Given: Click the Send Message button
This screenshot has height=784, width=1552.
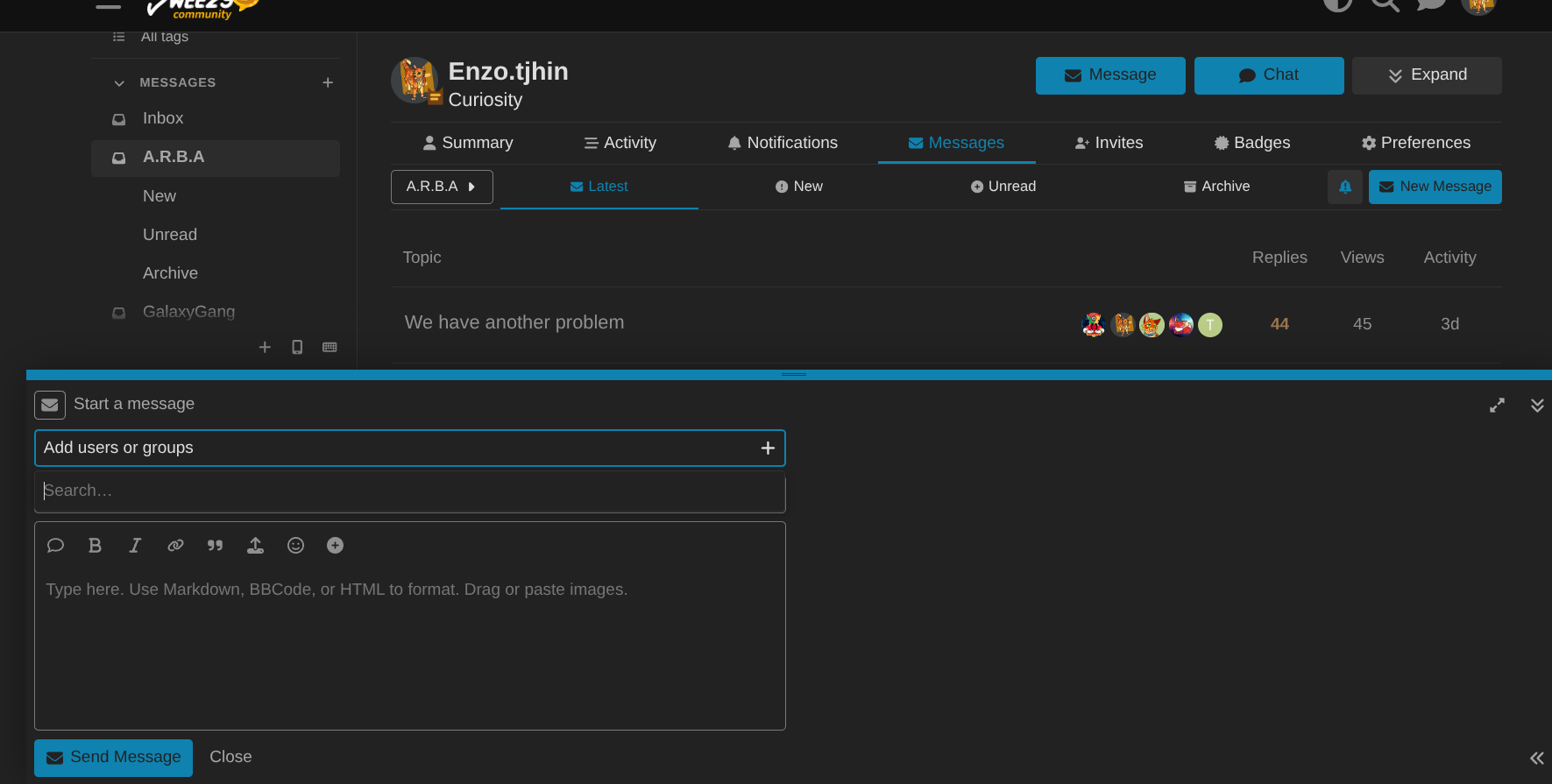Looking at the screenshot, I should tap(113, 757).
